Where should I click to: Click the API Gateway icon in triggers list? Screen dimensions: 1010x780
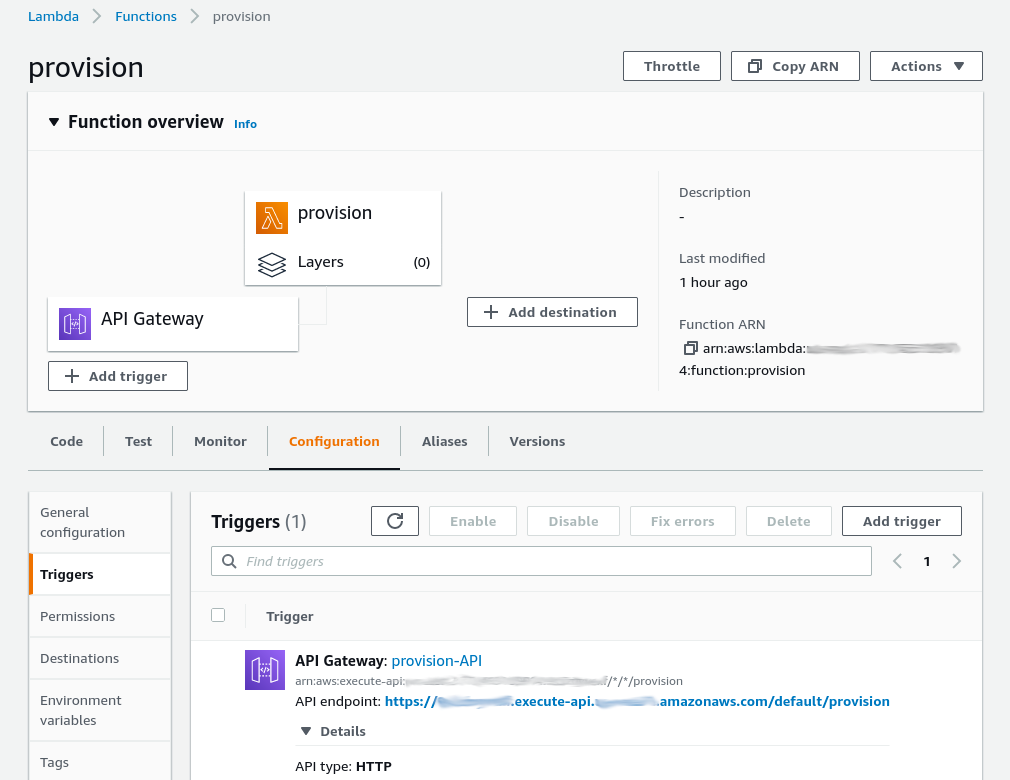265,670
